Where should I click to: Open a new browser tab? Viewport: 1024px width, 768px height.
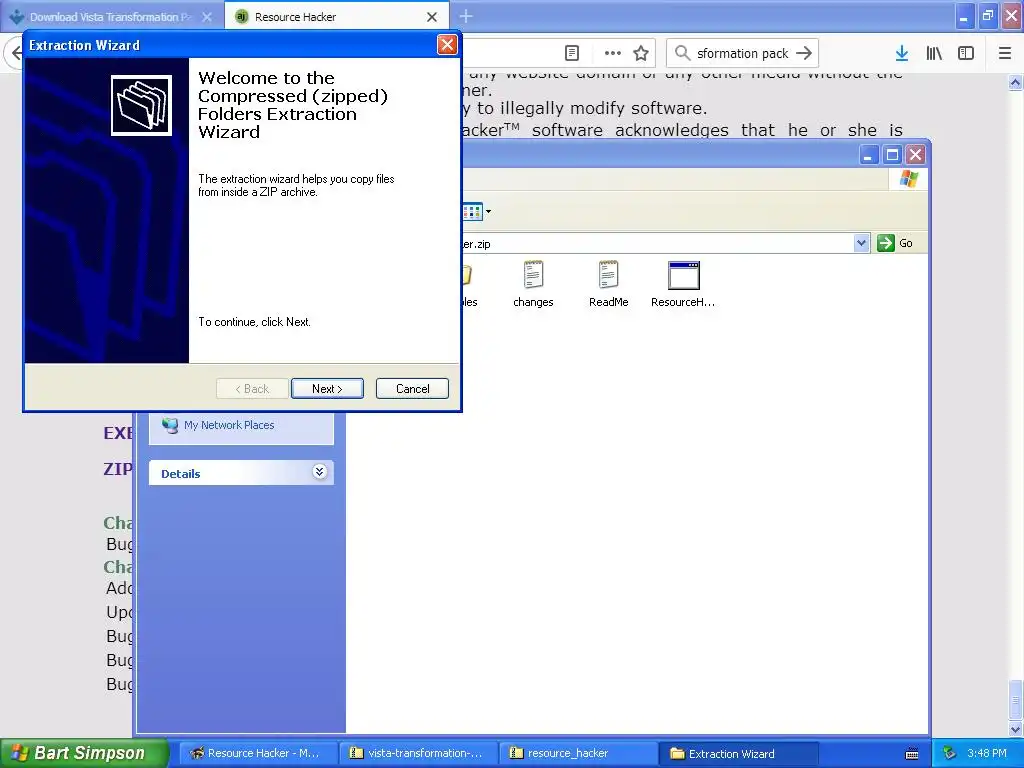coord(466,16)
